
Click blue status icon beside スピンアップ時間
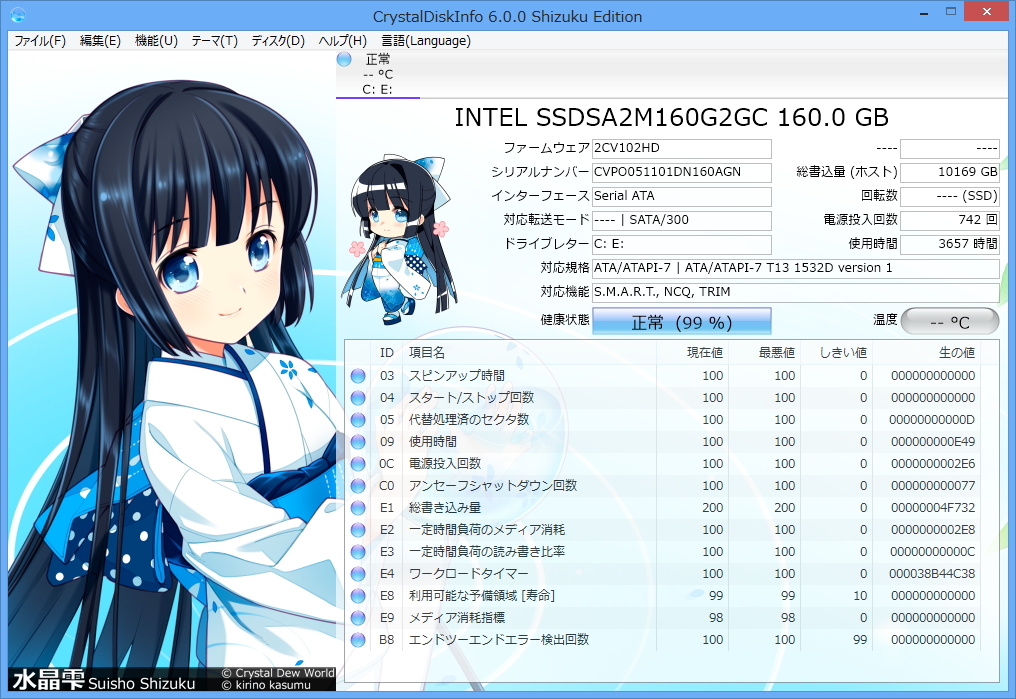point(357,375)
